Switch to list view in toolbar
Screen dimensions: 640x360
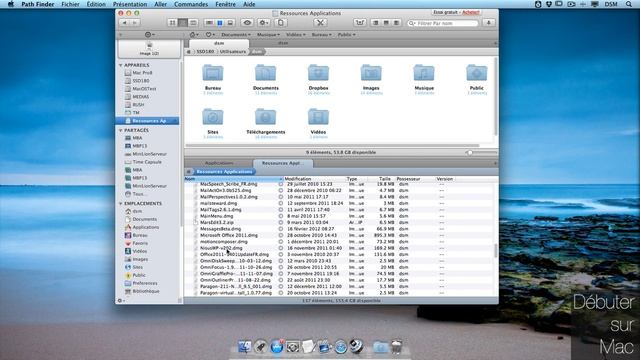183,23
